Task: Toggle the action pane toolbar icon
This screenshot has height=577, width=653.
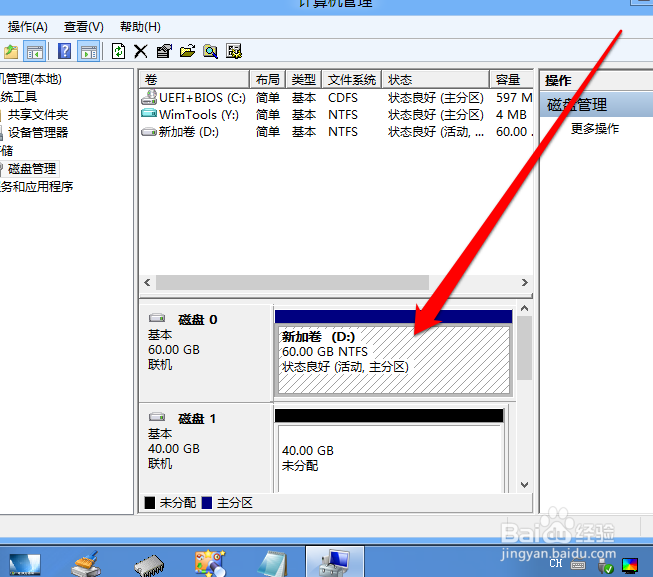Action: tap(88, 52)
